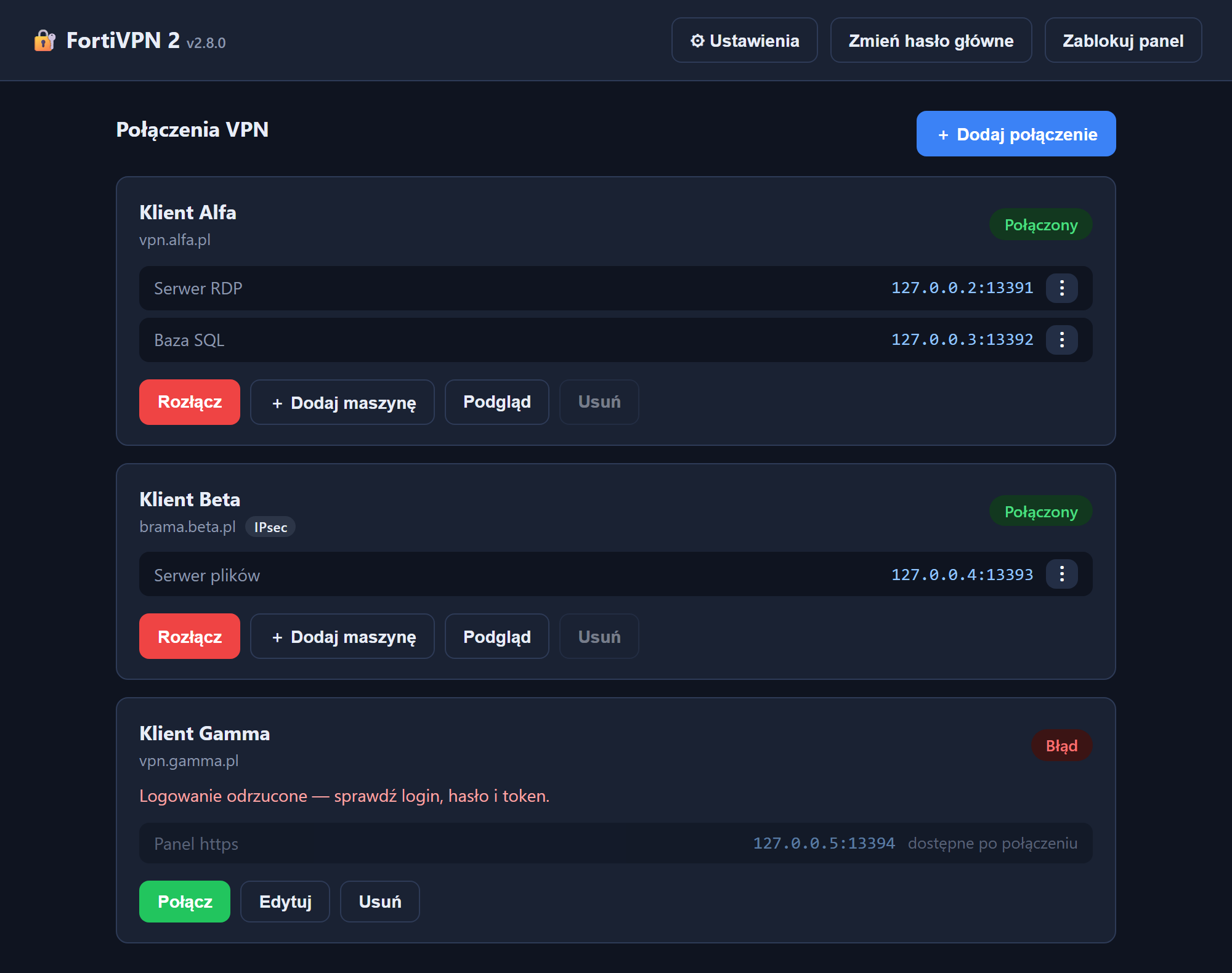Click the FortiVPN padlock logo icon

45,41
